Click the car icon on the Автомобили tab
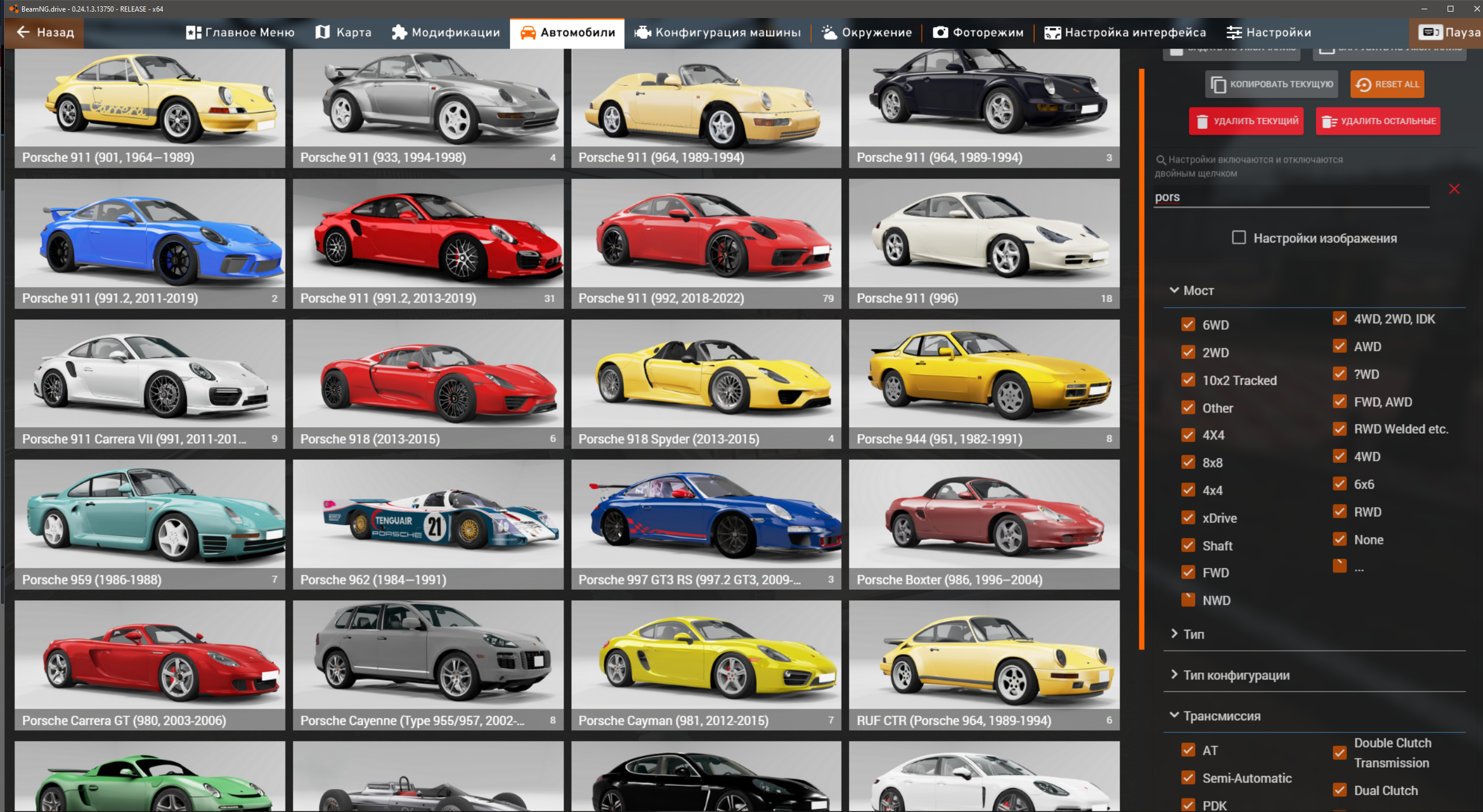Viewport: 1483px width, 812px height. 528,33
